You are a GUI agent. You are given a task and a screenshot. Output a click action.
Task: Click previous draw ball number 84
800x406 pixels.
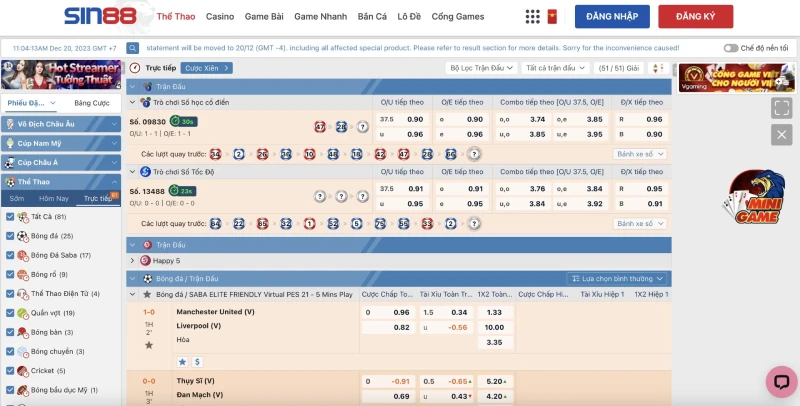click(x=215, y=223)
